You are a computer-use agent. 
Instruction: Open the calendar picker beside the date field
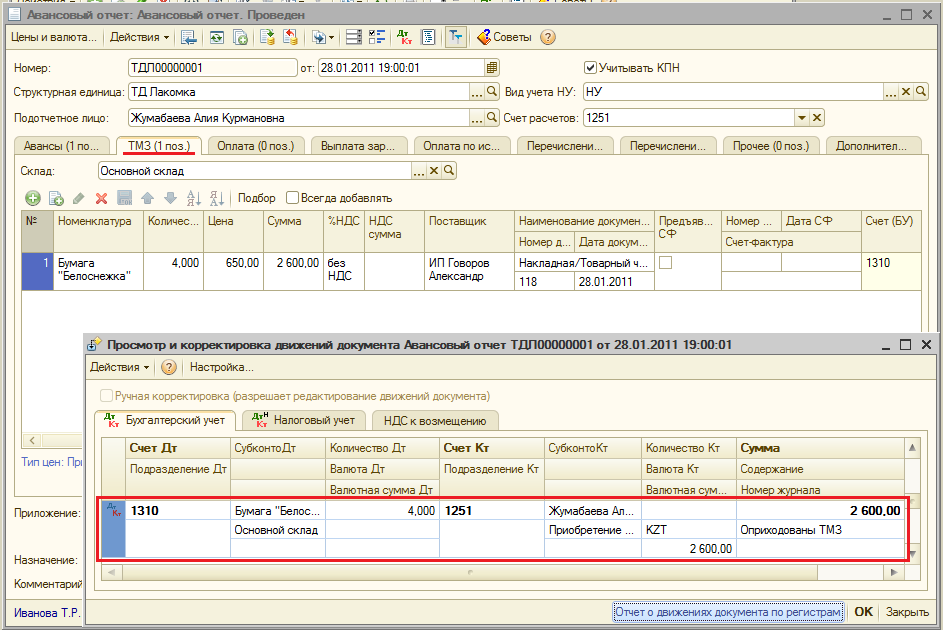pyautogui.click(x=491, y=68)
